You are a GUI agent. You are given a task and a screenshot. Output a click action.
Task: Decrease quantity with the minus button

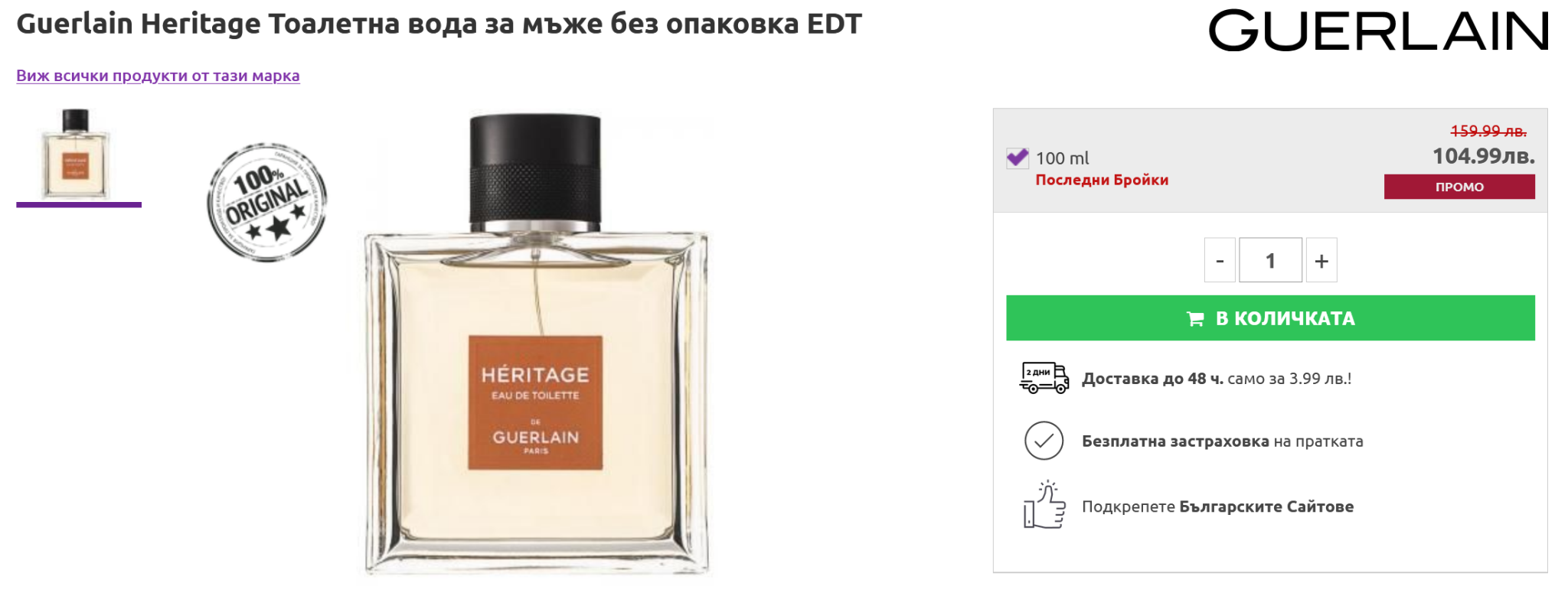(x=1220, y=260)
